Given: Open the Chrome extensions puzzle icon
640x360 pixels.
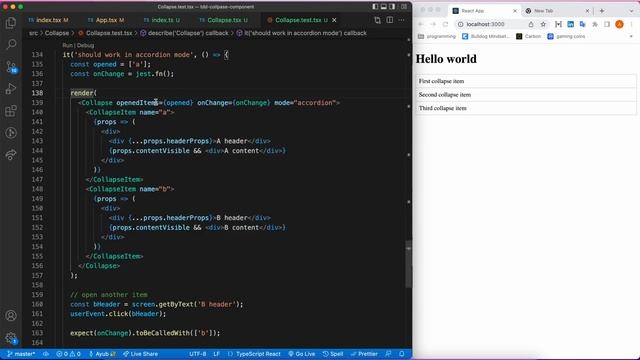Looking at the screenshot, I should [x=595, y=24].
